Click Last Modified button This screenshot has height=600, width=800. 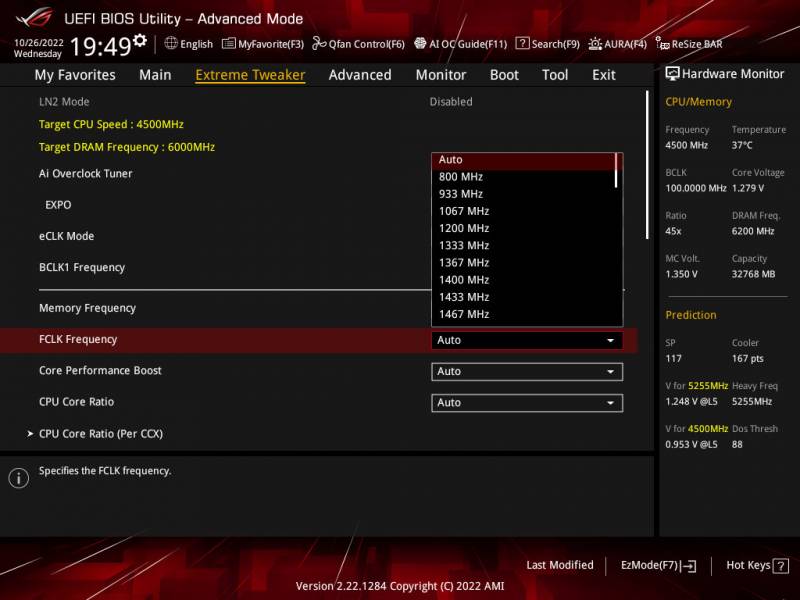560,565
